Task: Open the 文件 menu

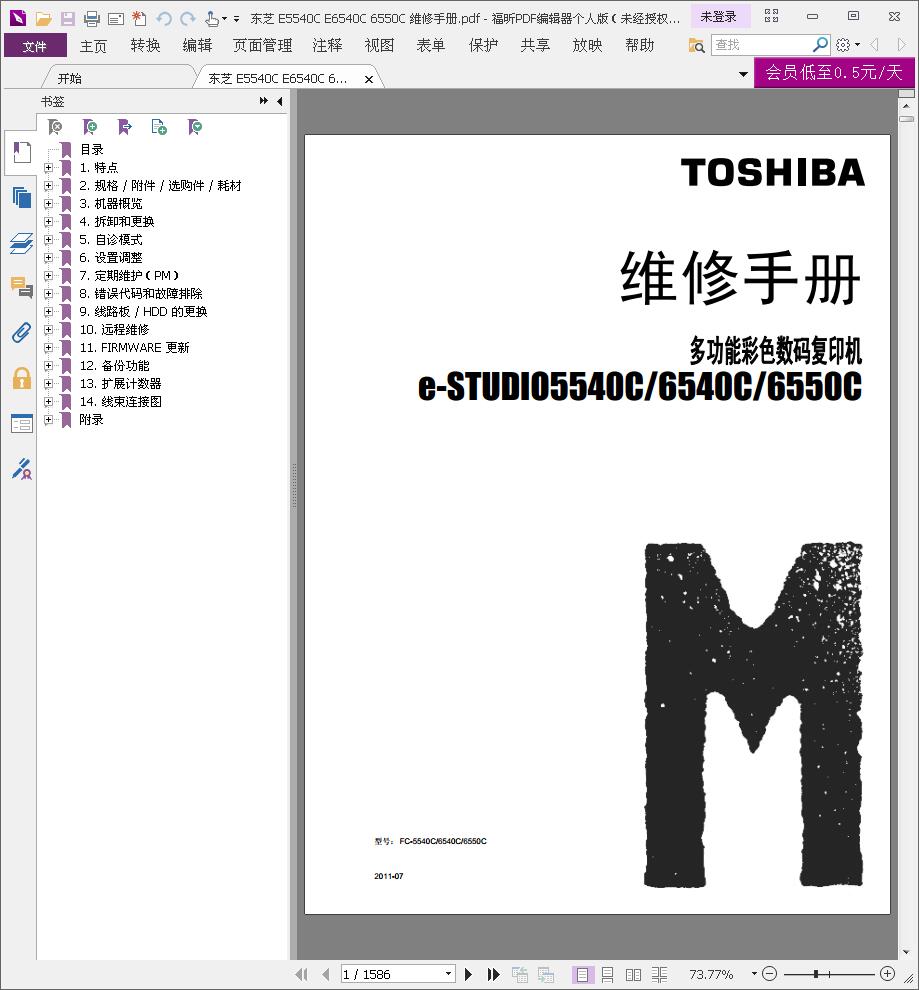Action: [x=35, y=45]
